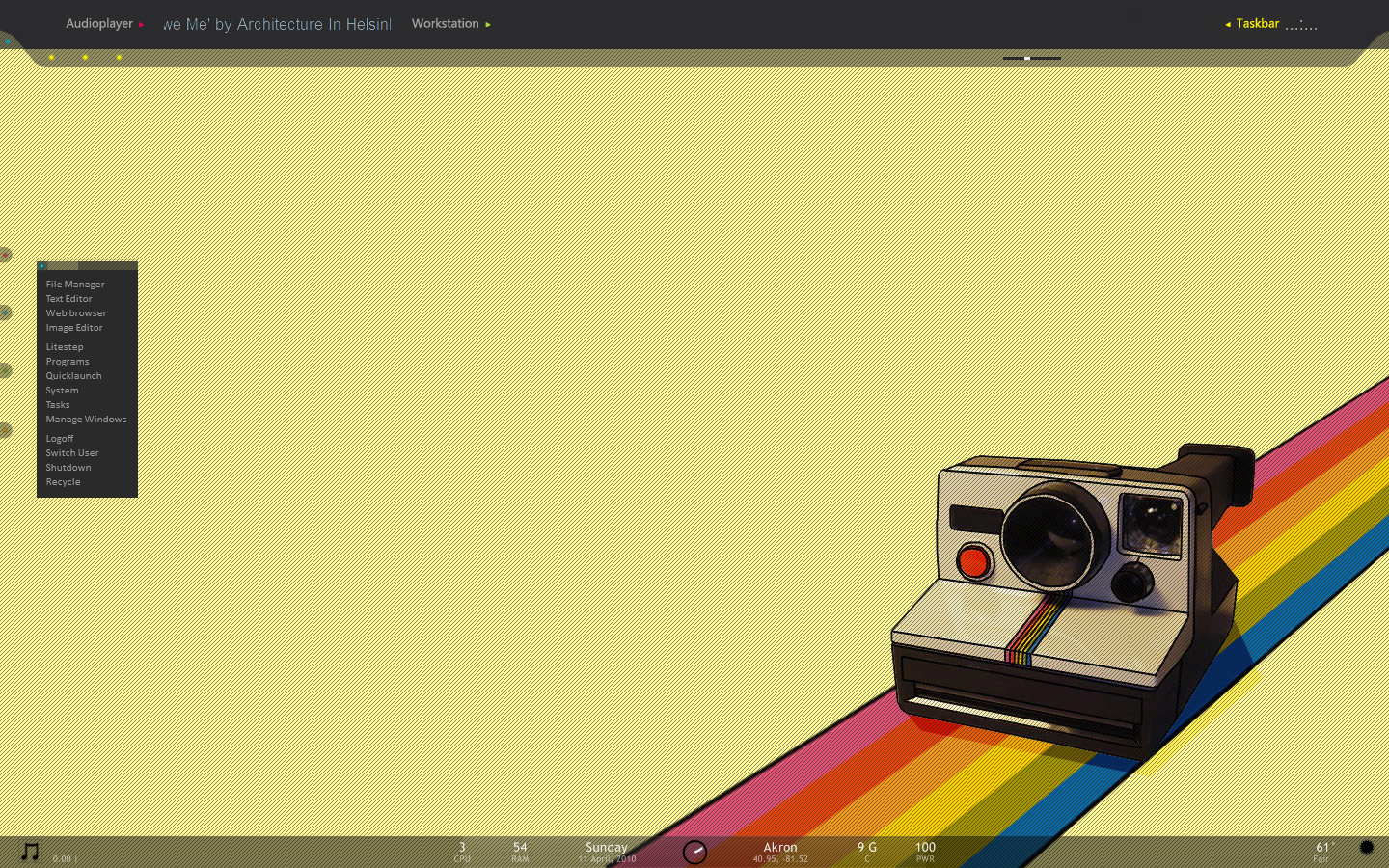Open the Workstation menu label

[x=445, y=23]
